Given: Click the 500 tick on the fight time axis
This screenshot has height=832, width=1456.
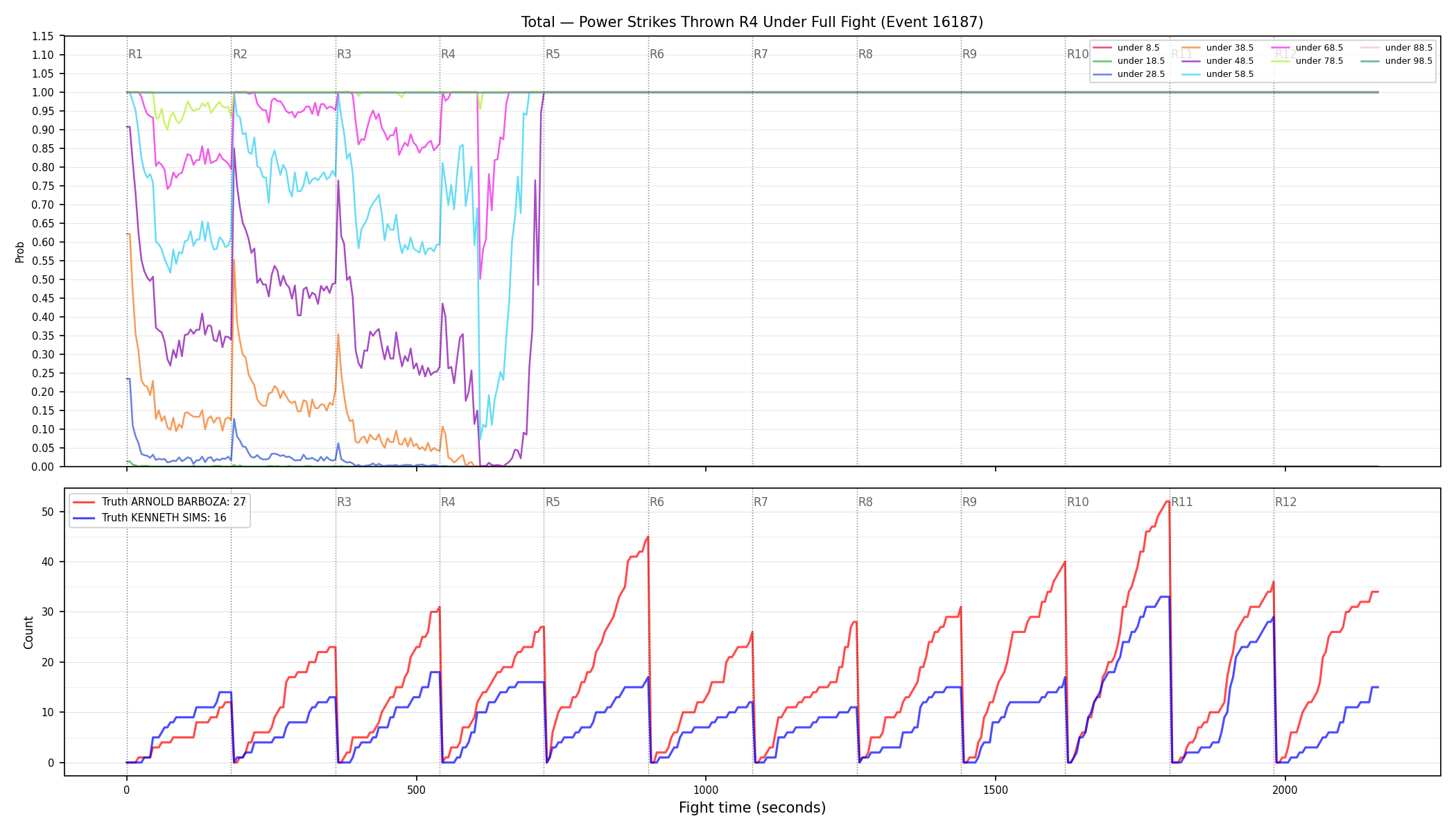Looking at the screenshot, I should point(416,790).
